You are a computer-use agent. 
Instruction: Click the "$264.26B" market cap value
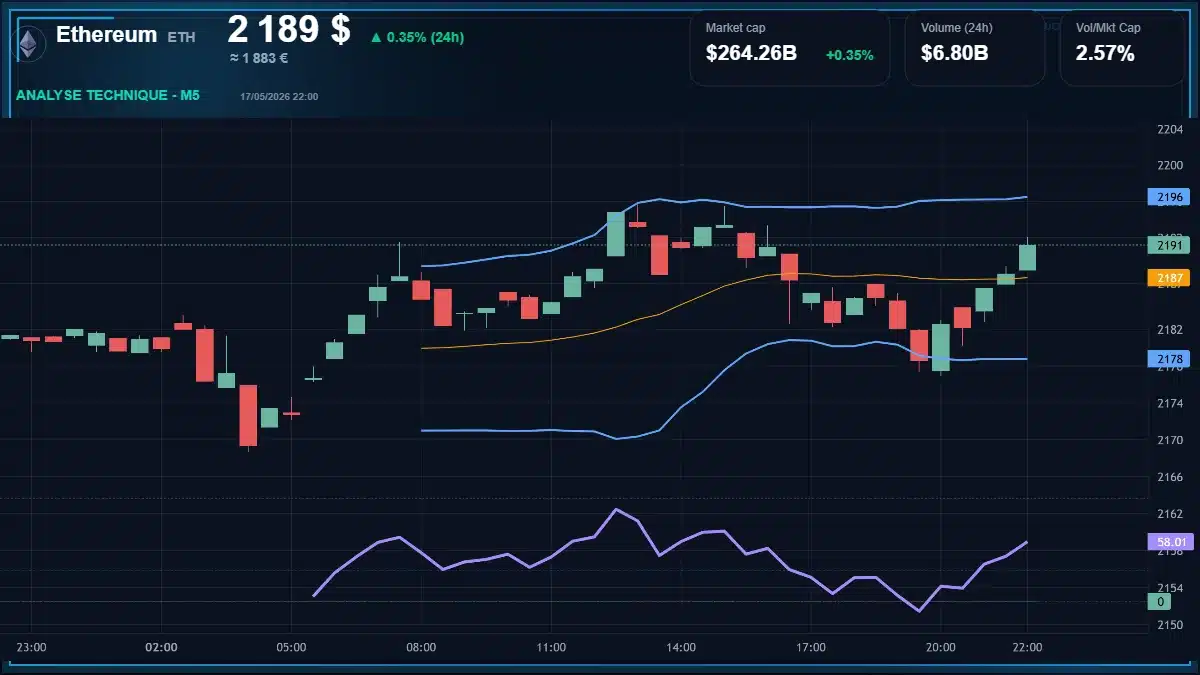coord(751,54)
